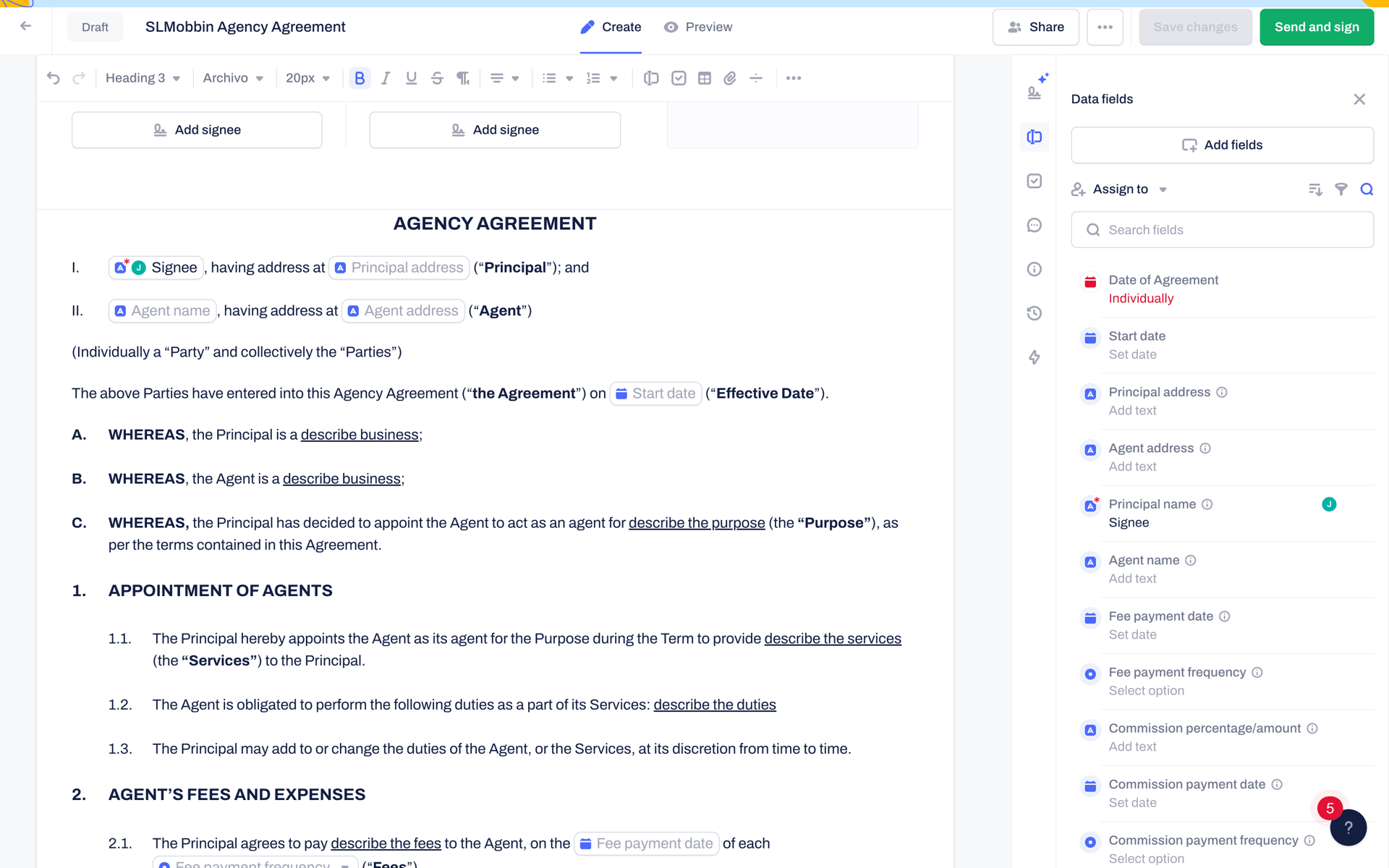Click the Save changes button
This screenshot has width=1389, height=868.
[x=1195, y=27]
